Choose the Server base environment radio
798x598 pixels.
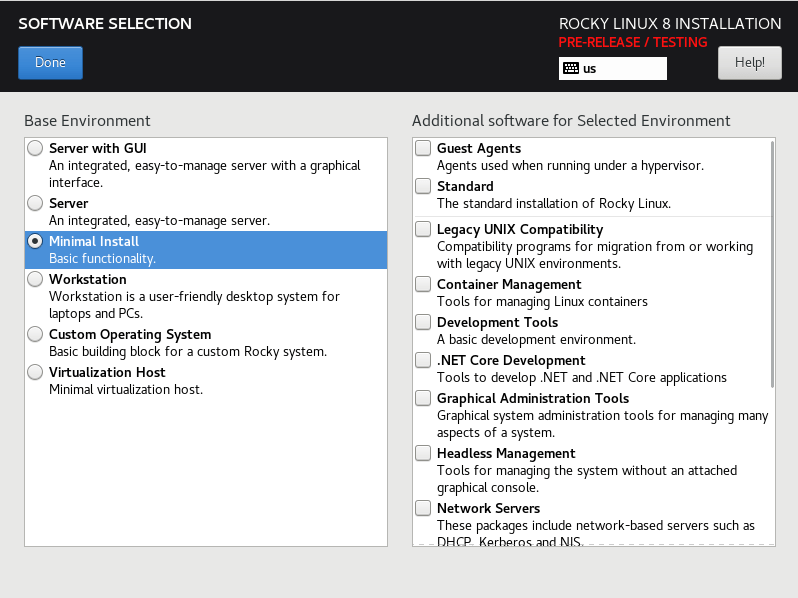pos(35,203)
